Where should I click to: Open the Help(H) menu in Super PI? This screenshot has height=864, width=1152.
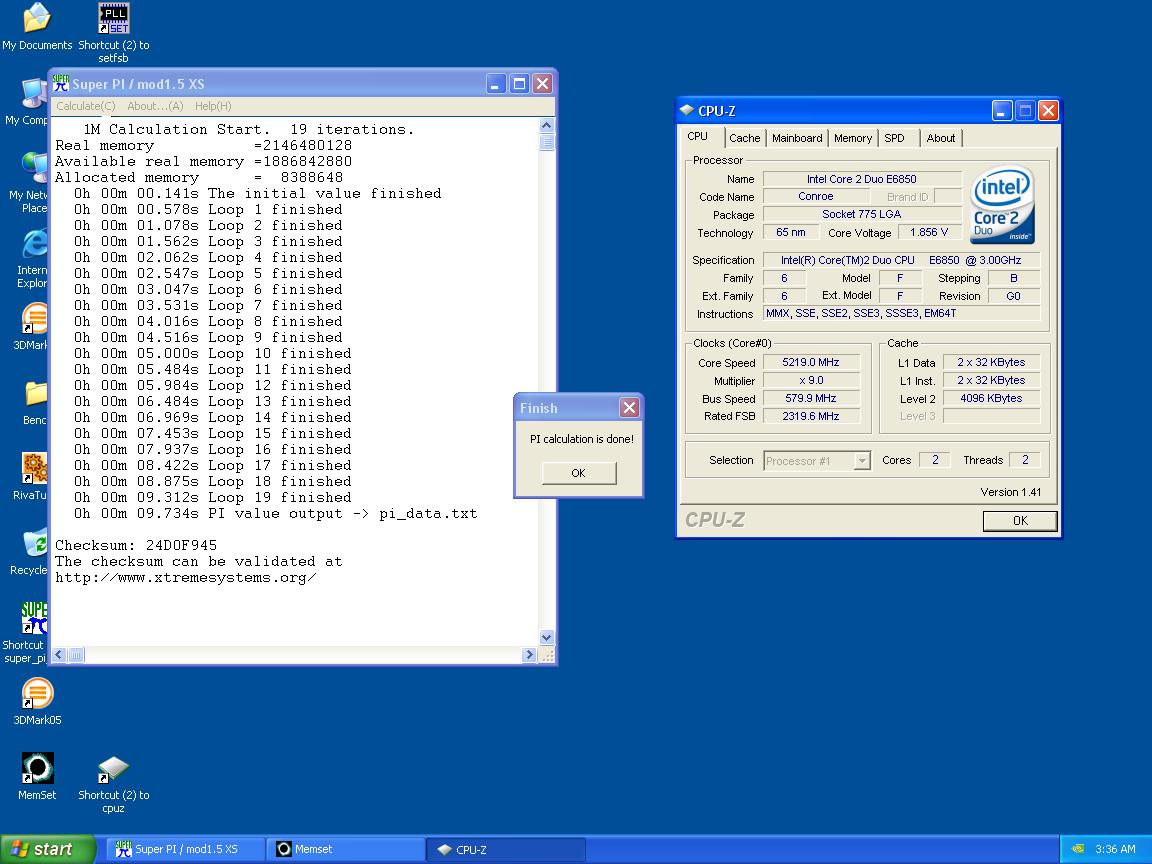click(x=213, y=106)
